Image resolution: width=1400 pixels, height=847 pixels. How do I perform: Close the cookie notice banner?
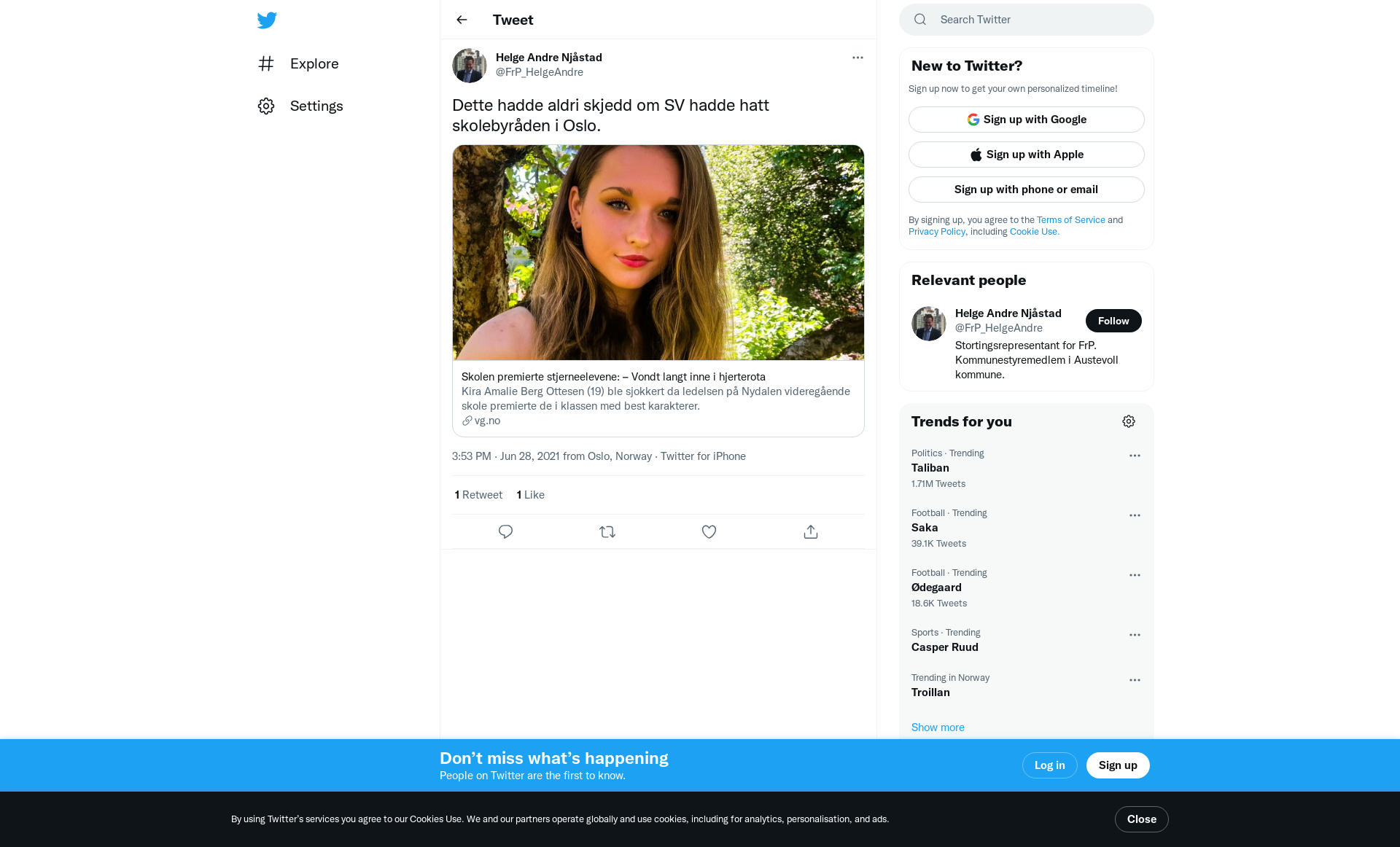coord(1141,819)
